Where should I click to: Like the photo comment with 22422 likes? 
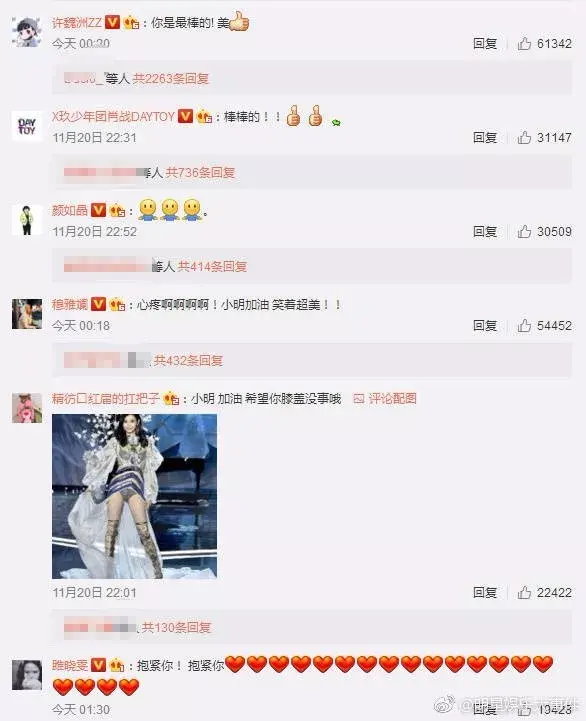tap(524, 592)
